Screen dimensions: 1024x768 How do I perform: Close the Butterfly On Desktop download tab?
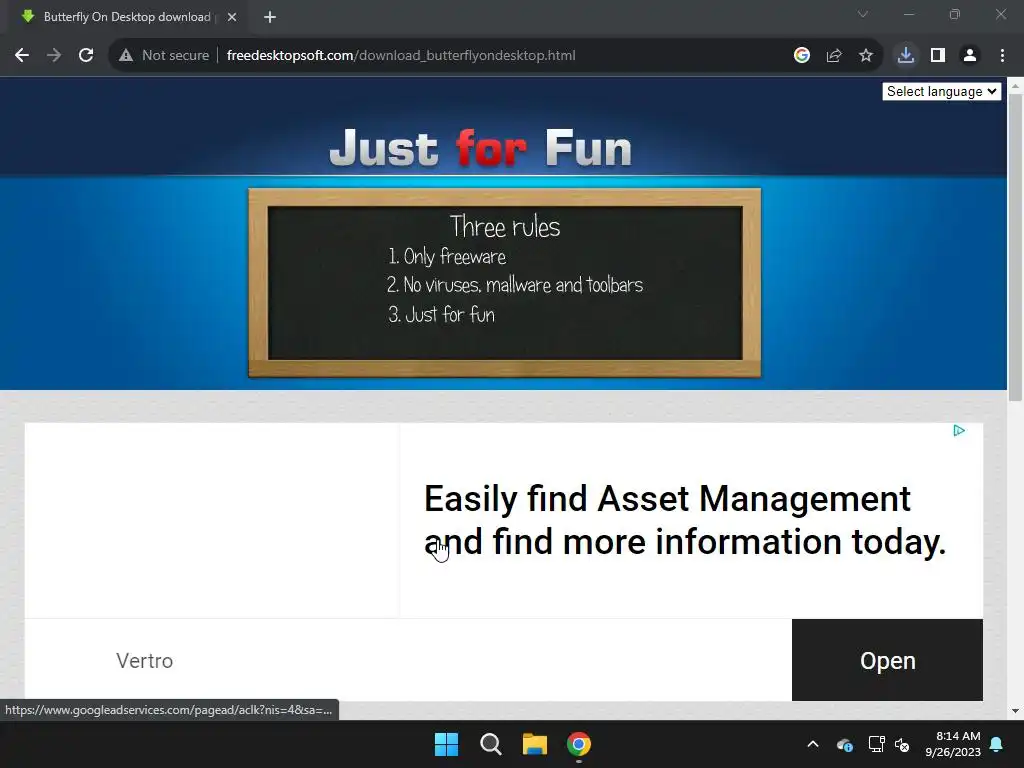pyautogui.click(x=232, y=17)
